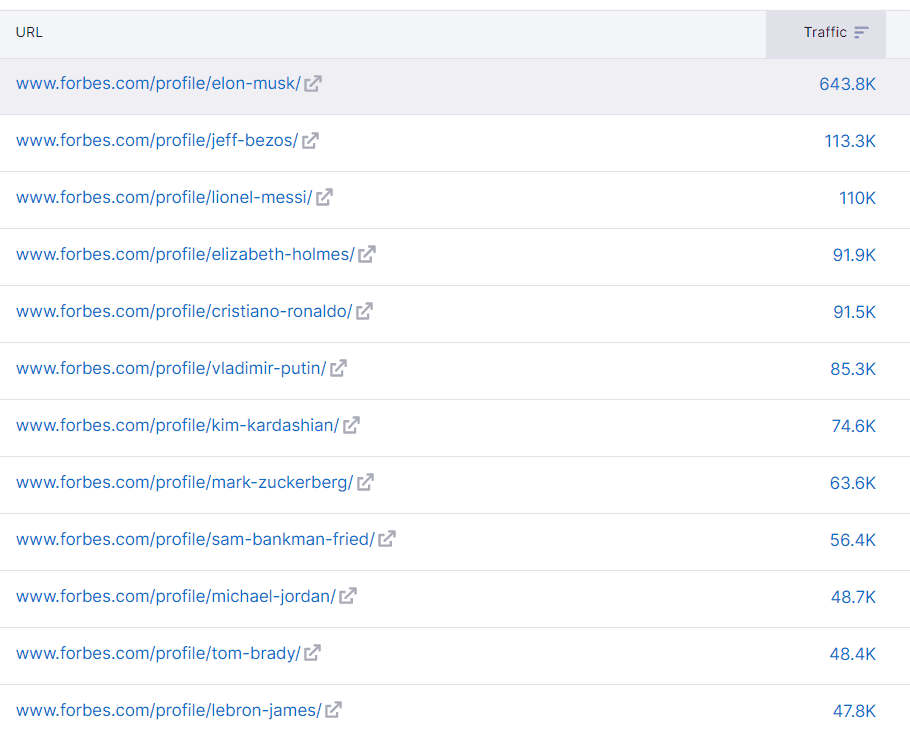Click the Traffic sort icon
The image size is (910, 733).
click(x=861, y=33)
